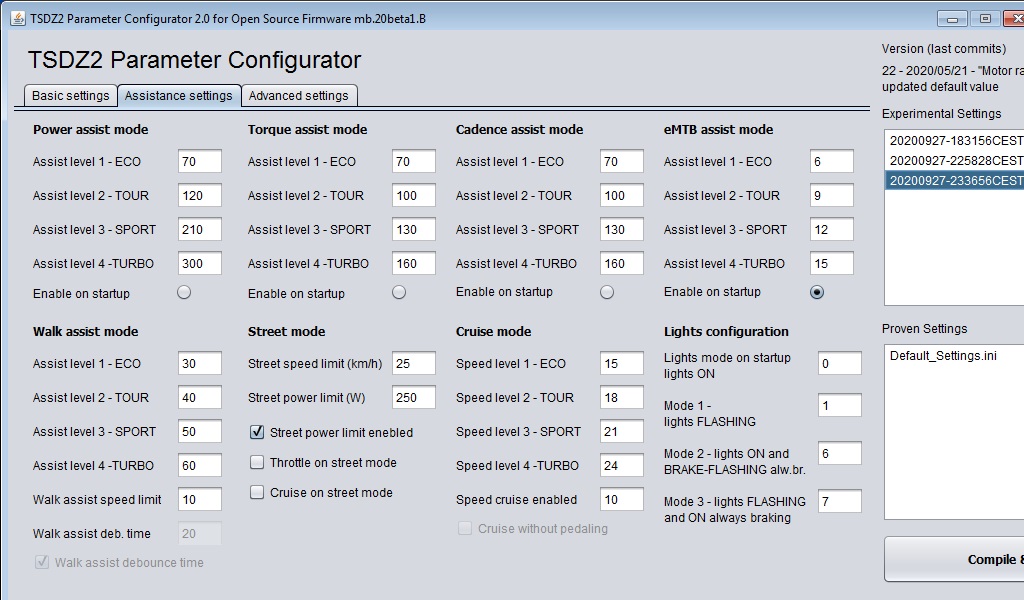The height and width of the screenshot is (600, 1024).
Task: Edit Power assist level 3 SPORT field
Action: 200,229
